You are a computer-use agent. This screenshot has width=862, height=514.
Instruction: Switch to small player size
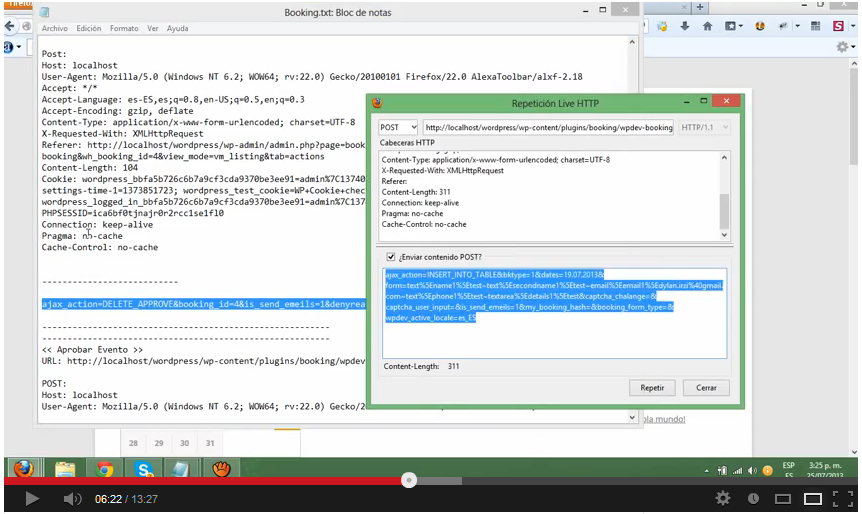pyautogui.click(x=783, y=499)
